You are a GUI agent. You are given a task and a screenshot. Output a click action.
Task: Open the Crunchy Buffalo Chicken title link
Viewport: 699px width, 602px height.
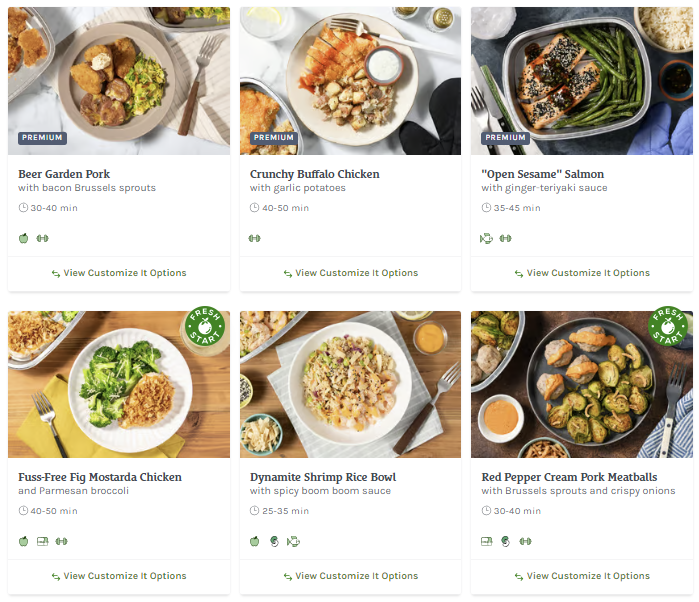tap(314, 174)
